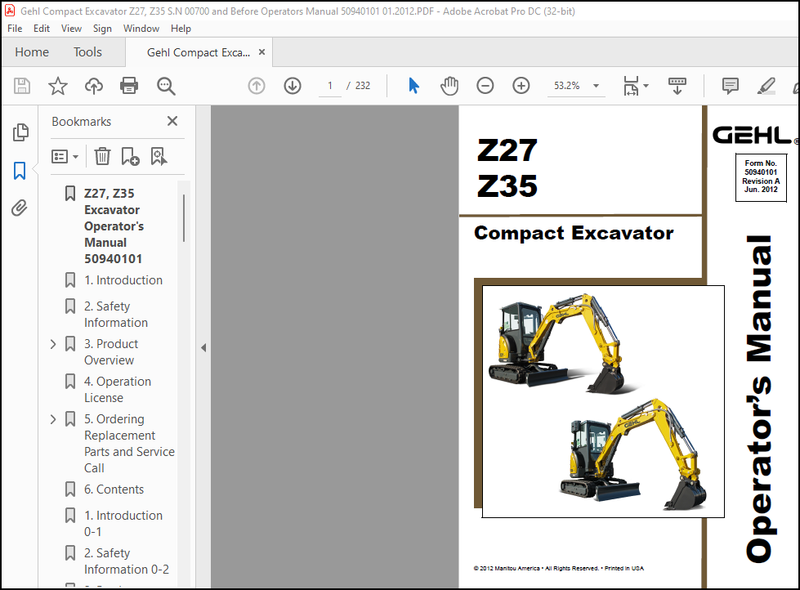800x590 pixels.
Task: Click the page number input field
Action: tap(329, 86)
